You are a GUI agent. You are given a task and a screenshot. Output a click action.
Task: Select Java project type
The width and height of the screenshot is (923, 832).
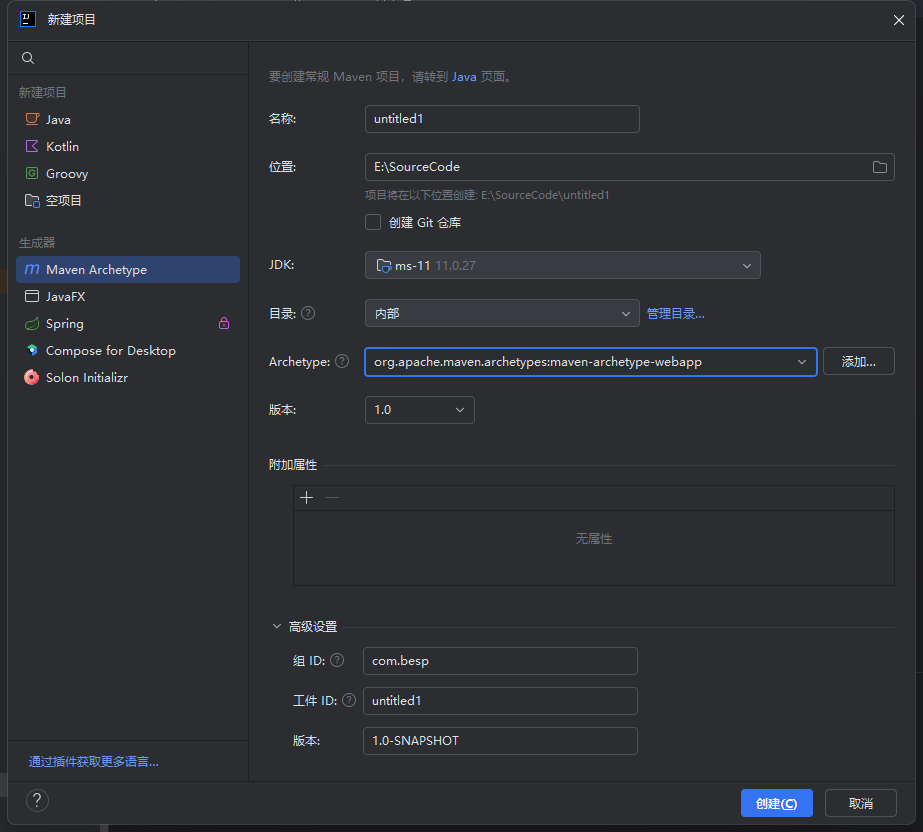[x=128, y=119]
